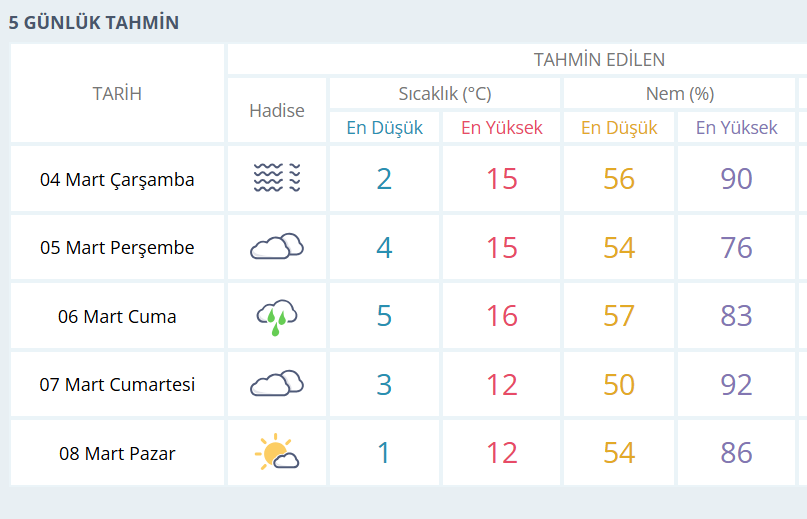807x519 pixels.
Task: Click the Hadise column header
Action: tap(277, 111)
